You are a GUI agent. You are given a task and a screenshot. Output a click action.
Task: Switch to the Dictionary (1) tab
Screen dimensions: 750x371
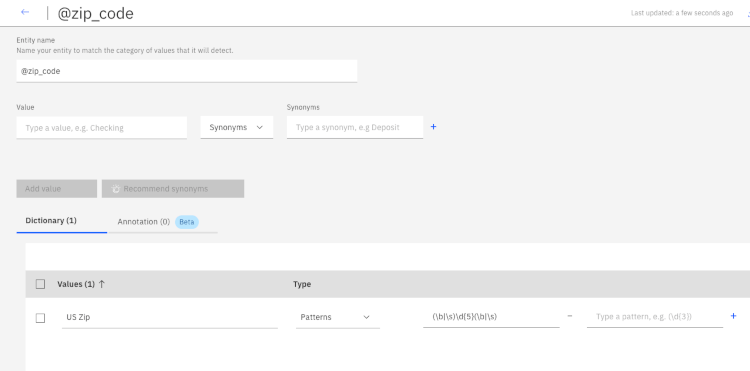click(61, 221)
